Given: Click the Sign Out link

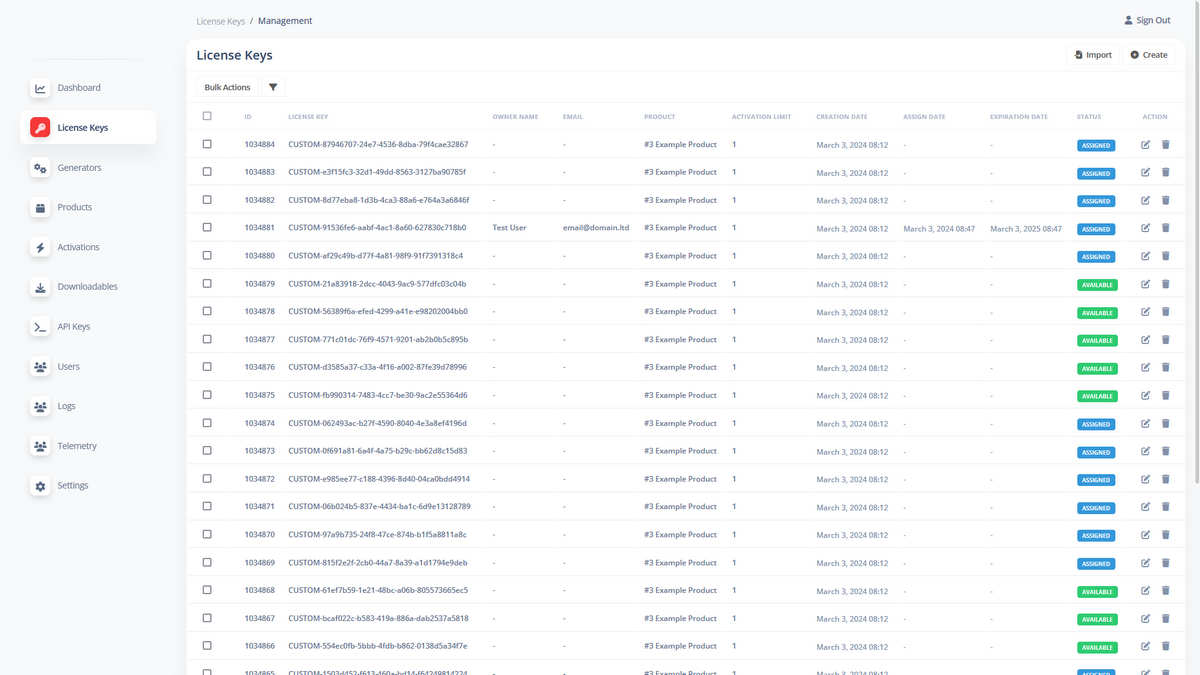Looking at the screenshot, I should [1147, 20].
